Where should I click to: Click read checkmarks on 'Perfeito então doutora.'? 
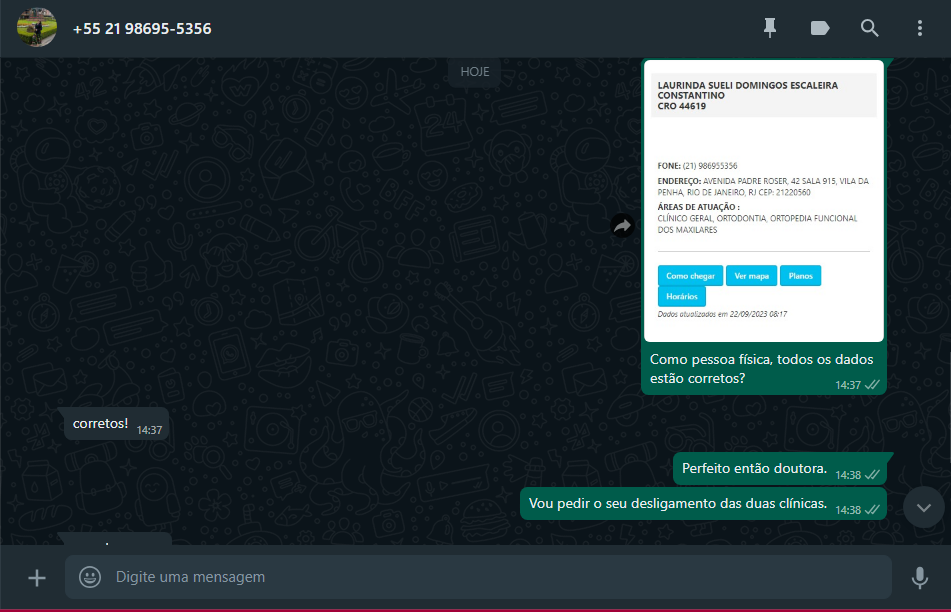pos(872,475)
